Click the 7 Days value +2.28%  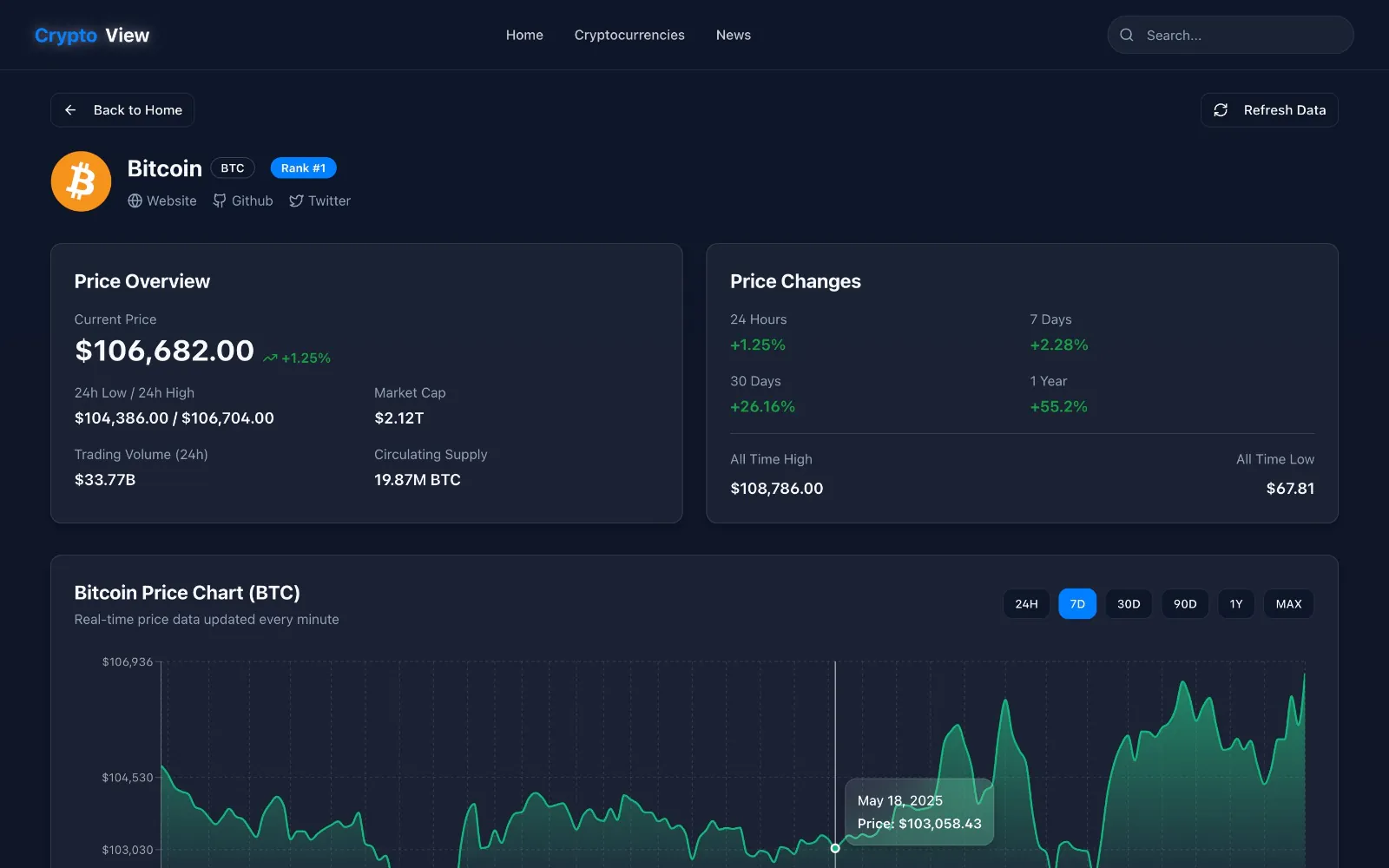(1059, 345)
